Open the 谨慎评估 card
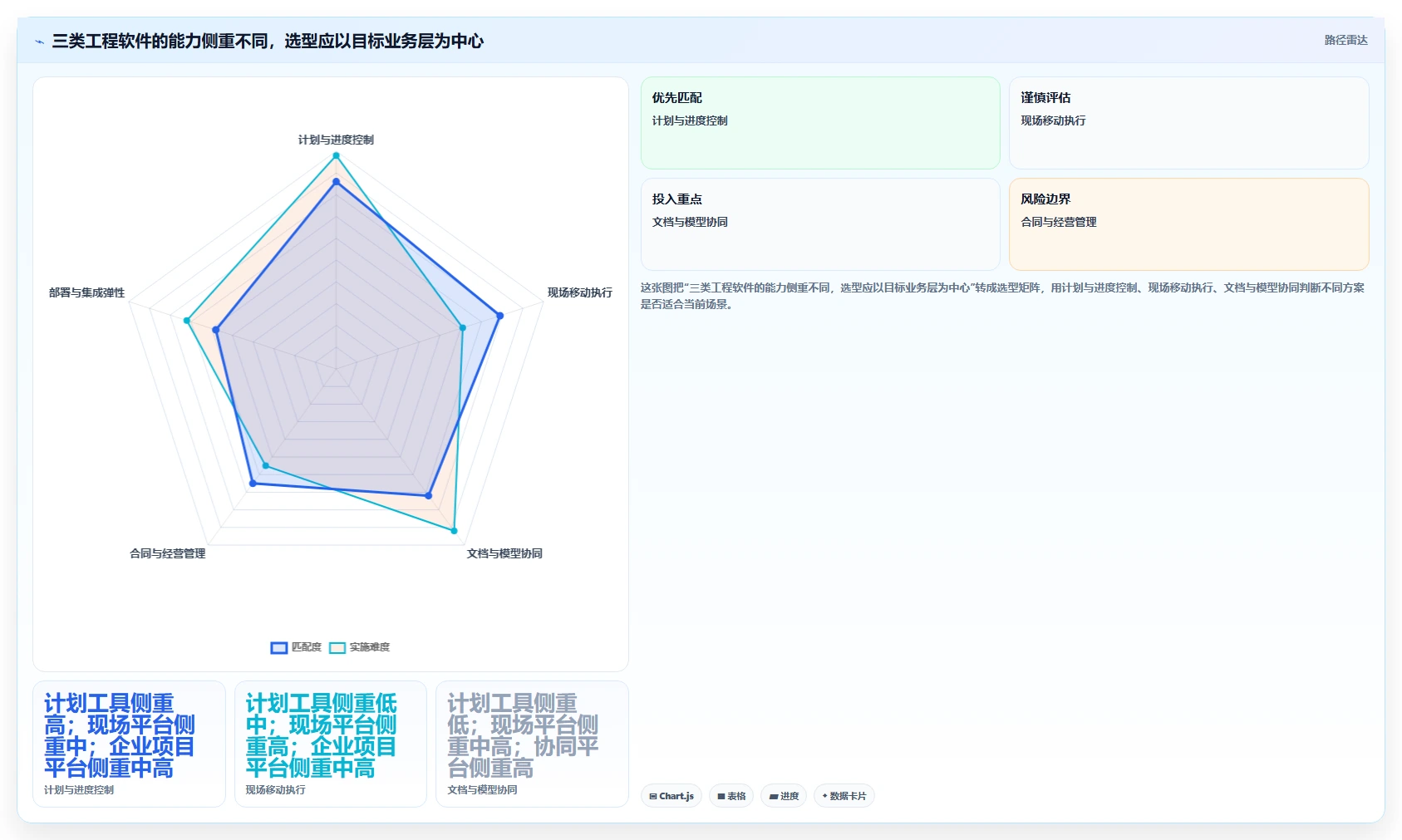This screenshot has height=840, width=1402. click(x=1188, y=123)
